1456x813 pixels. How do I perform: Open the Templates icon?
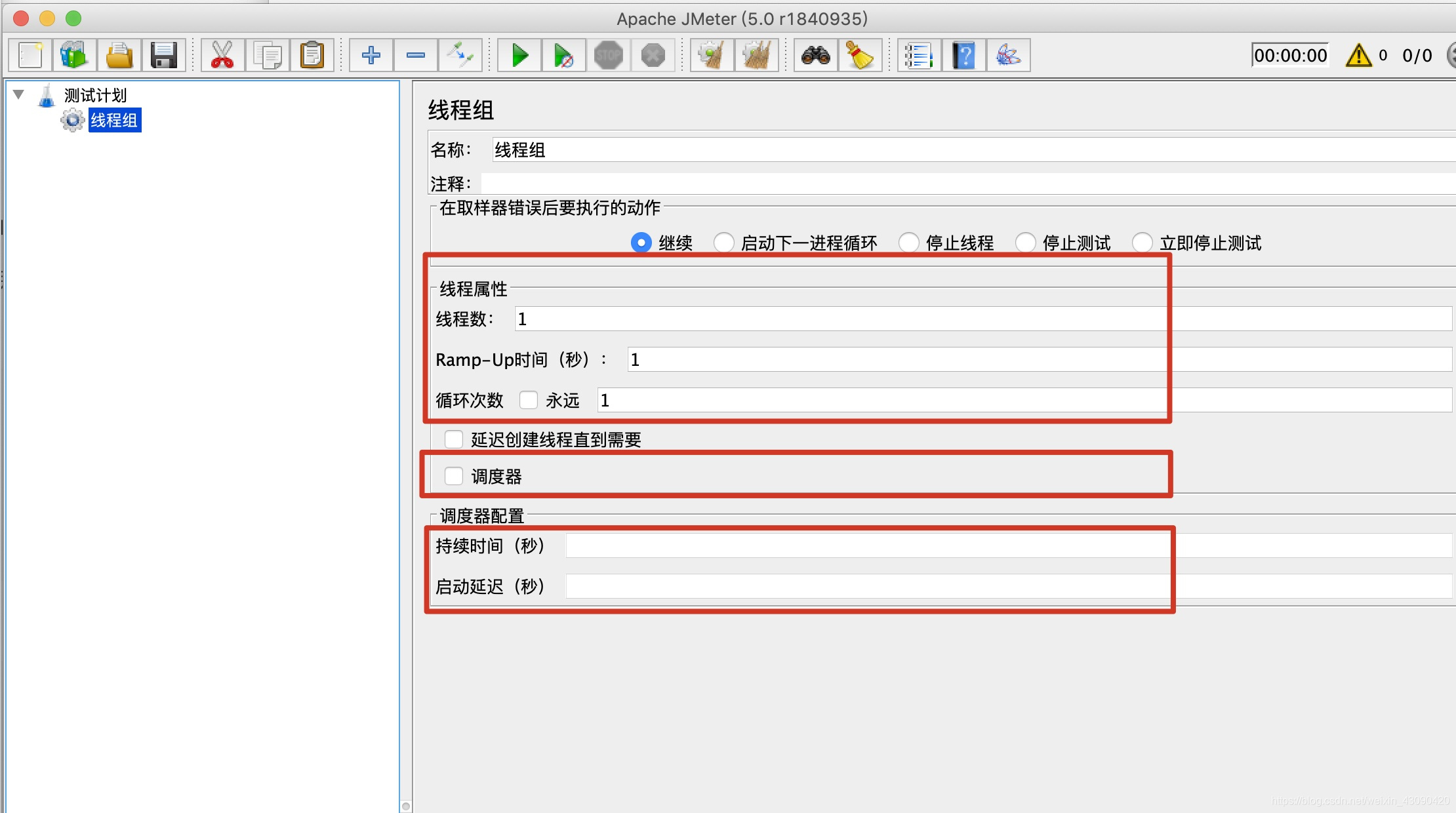pyautogui.click(x=74, y=55)
